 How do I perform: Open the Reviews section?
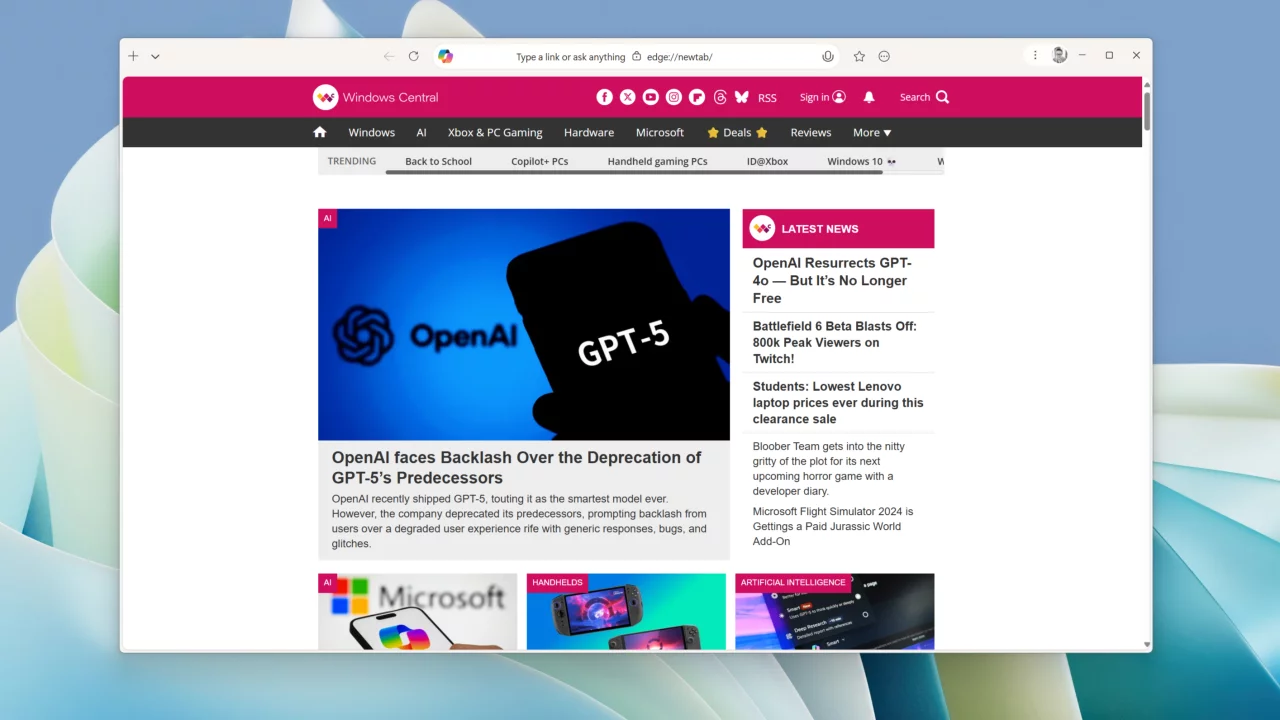811,132
